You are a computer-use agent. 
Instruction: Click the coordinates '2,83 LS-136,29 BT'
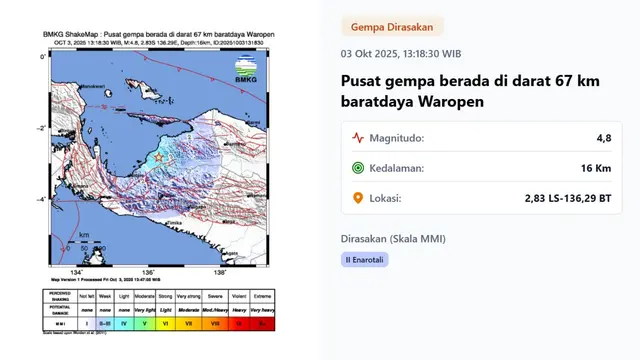[x=568, y=198]
